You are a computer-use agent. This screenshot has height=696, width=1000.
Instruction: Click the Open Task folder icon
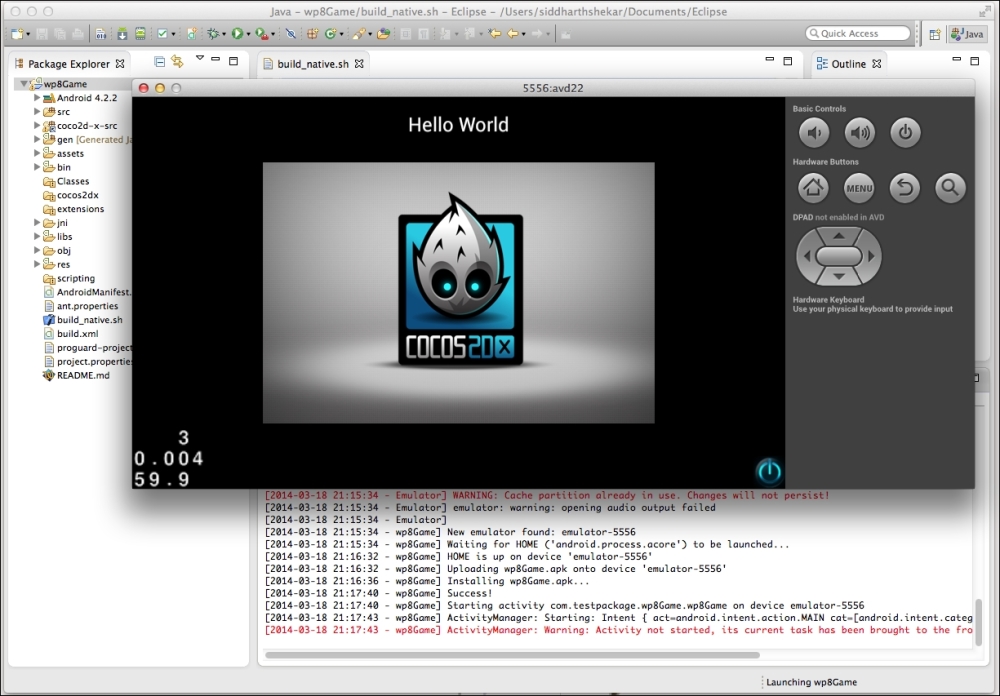[x=383, y=34]
